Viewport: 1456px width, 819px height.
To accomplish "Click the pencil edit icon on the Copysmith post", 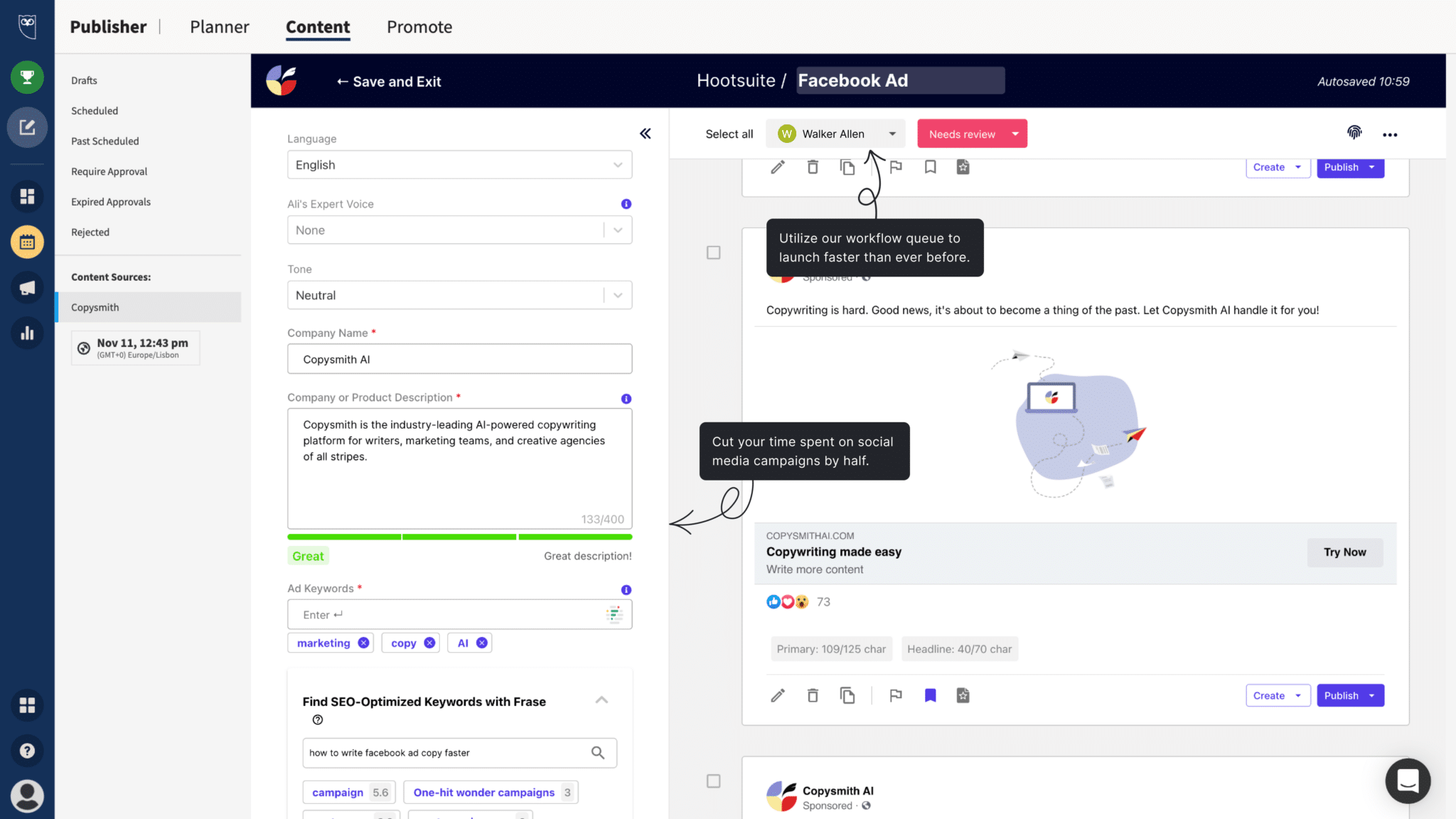I will point(777,695).
